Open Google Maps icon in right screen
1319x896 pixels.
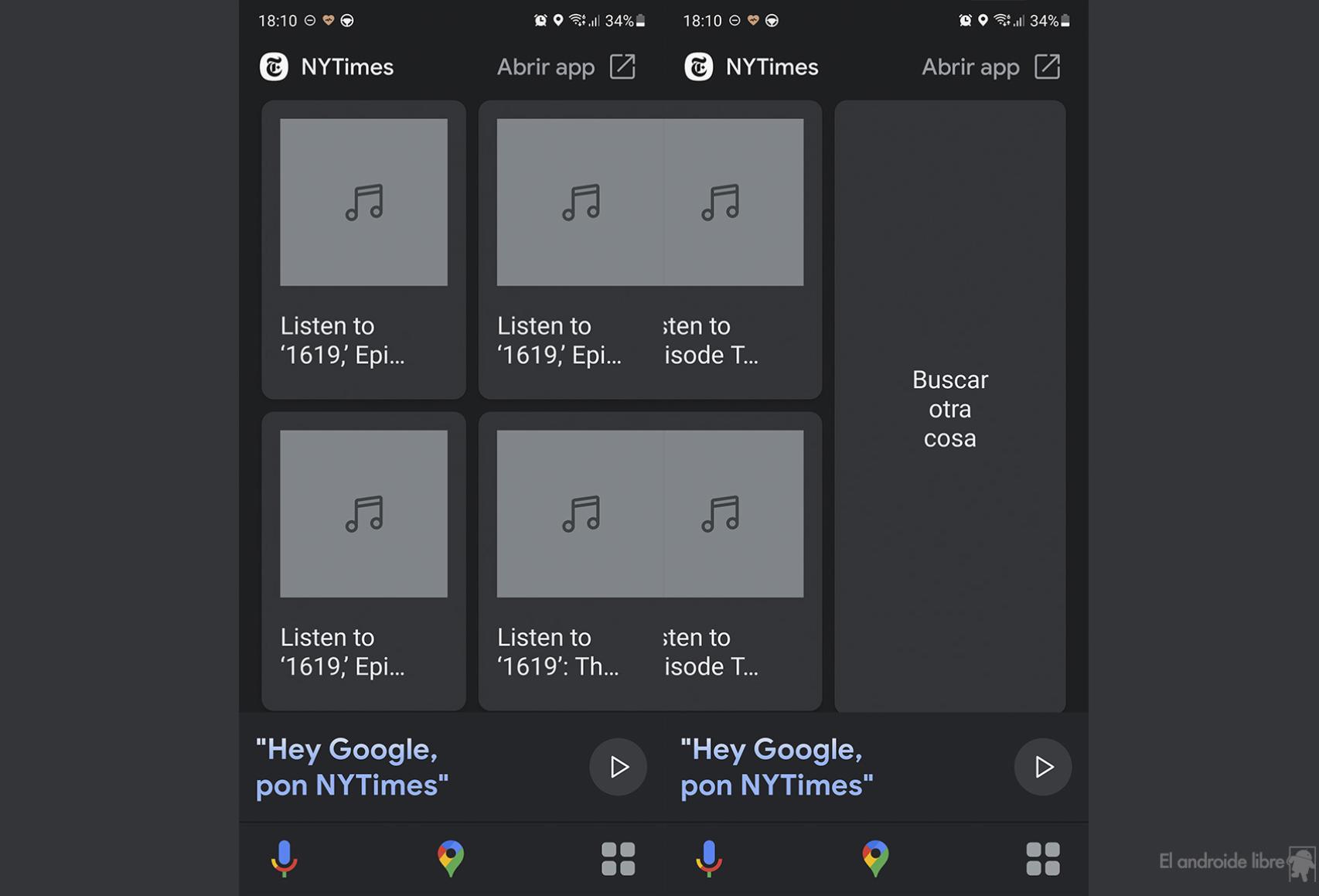click(x=875, y=858)
